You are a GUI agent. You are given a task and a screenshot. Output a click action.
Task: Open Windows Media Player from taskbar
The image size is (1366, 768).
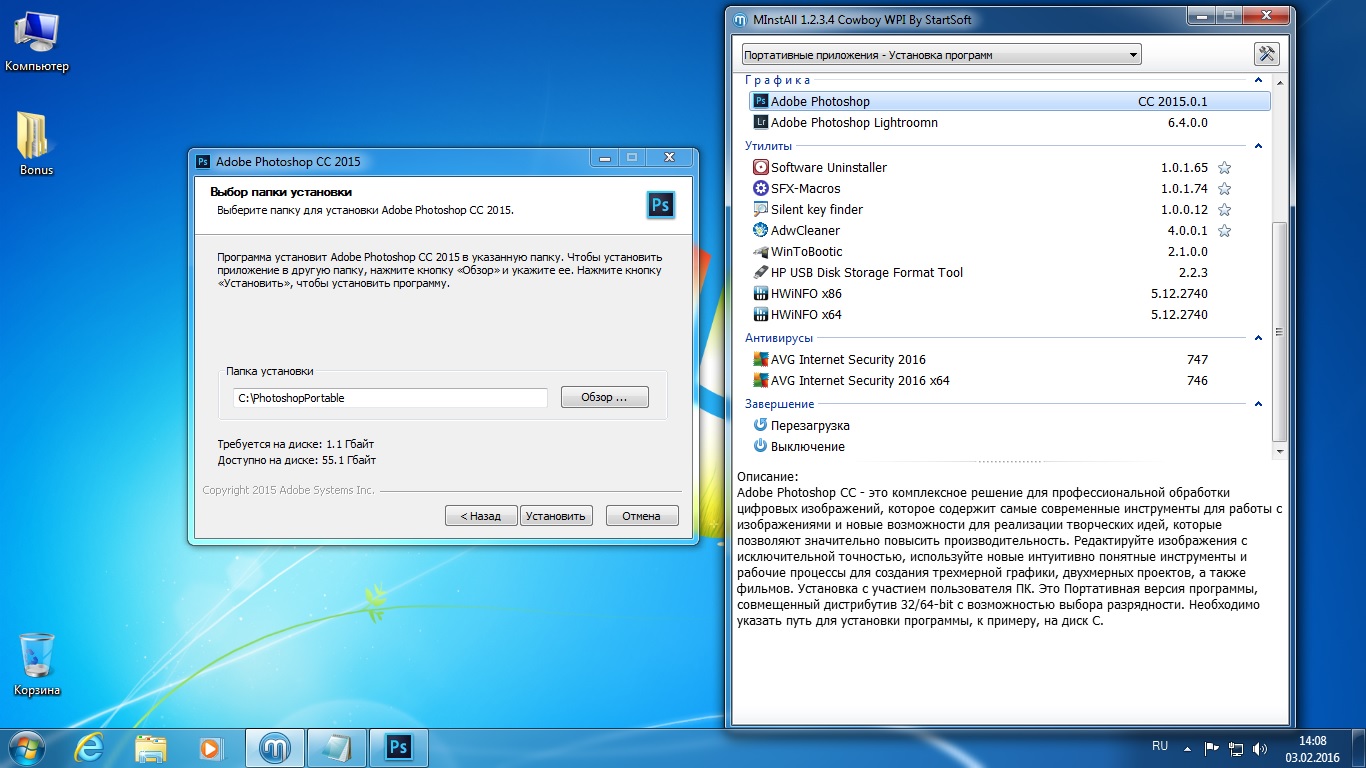(x=211, y=747)
